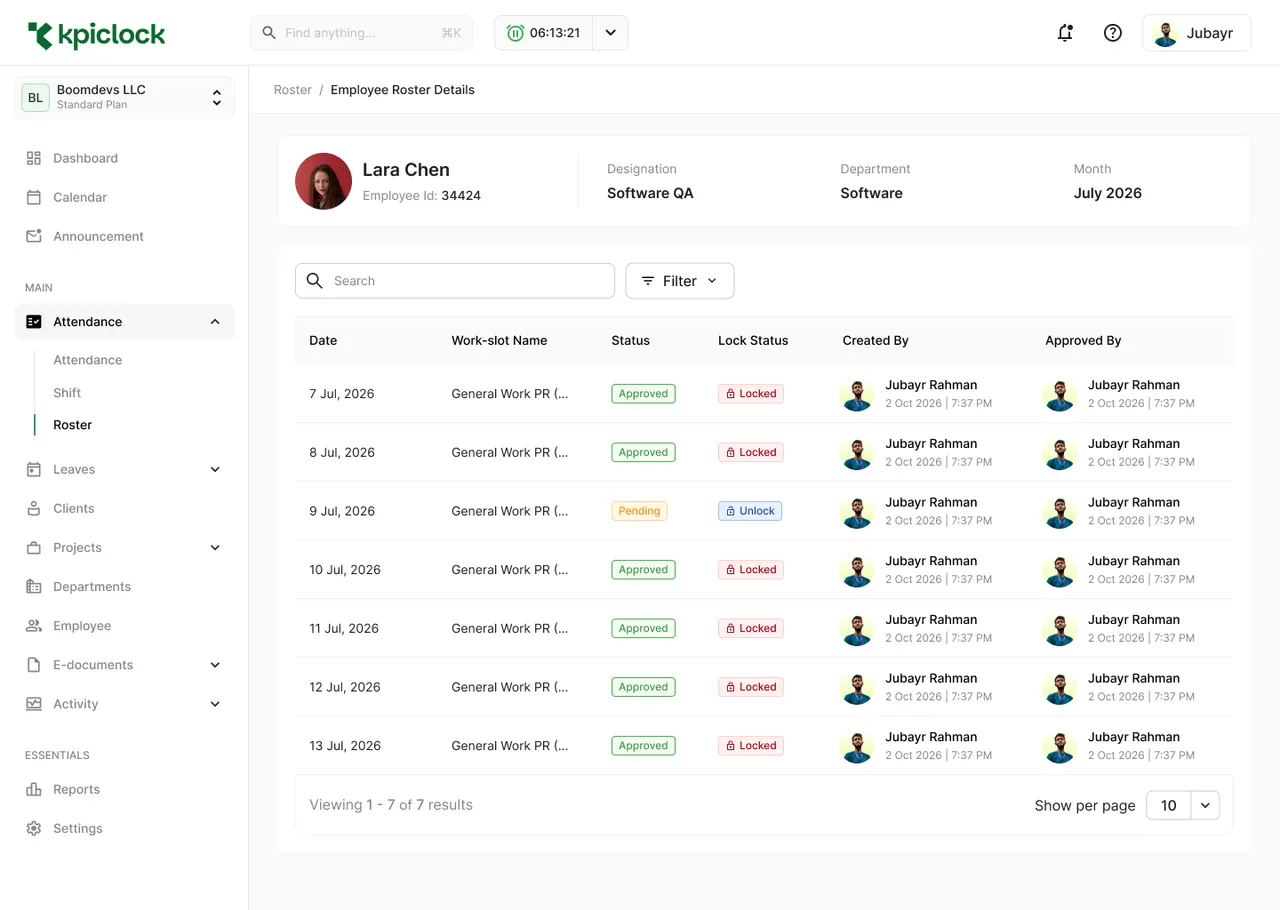The image size is (1280, 910).
Task: Expand the Activity sidebar section
Action: click(215, 704)
